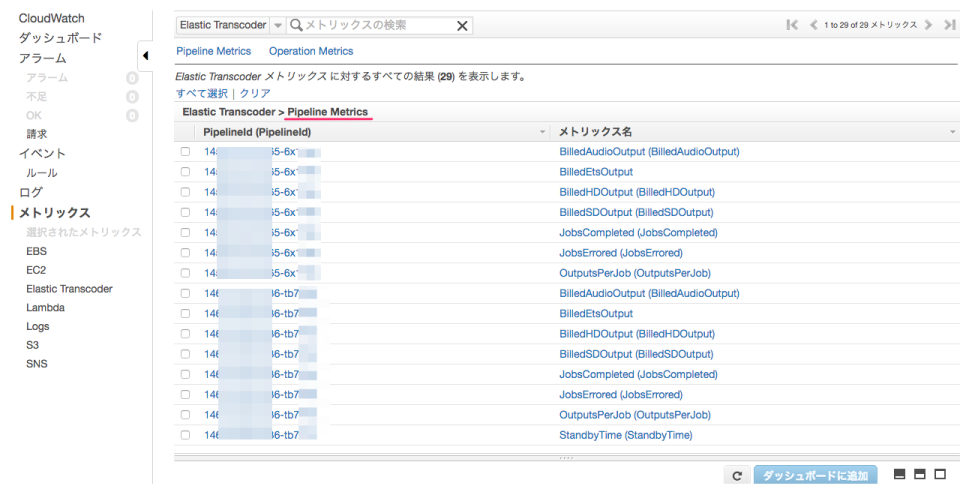Click the refresh metrics icon button
This screenshot has width=960, height=489.
(x=737, y=476)
